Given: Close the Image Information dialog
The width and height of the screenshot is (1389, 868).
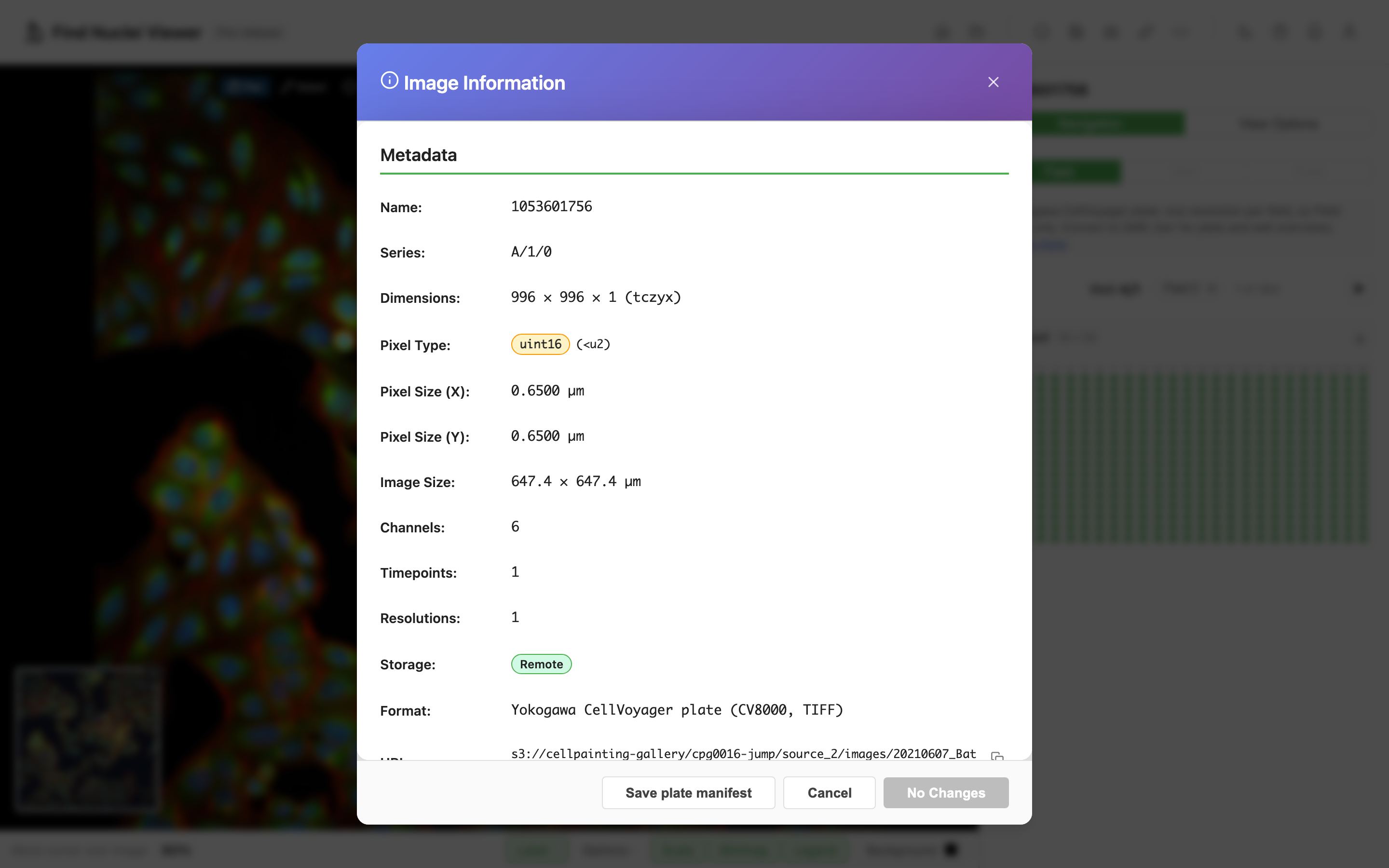Looking at the screenshot, I should 993,82.
